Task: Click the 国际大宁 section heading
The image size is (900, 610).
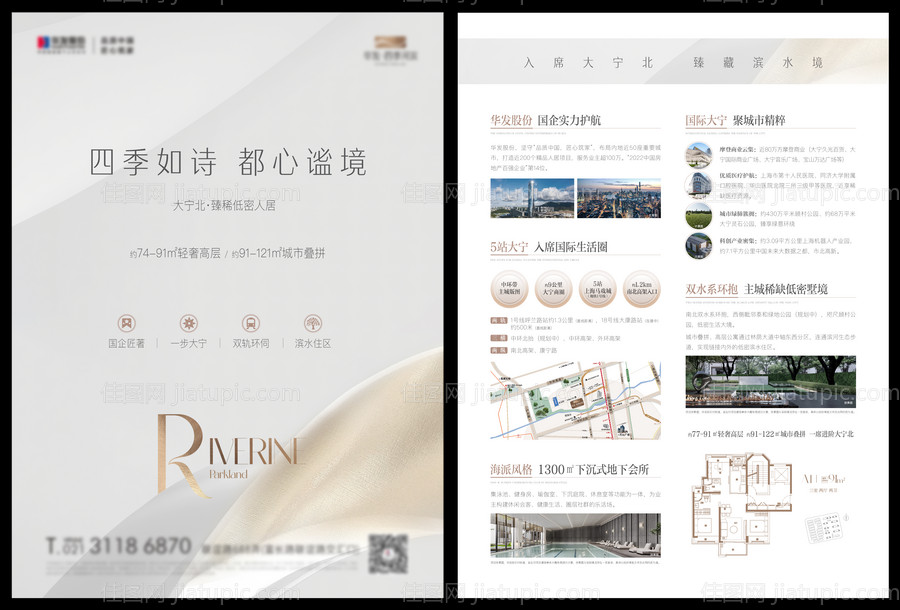Action: (705, 120)
